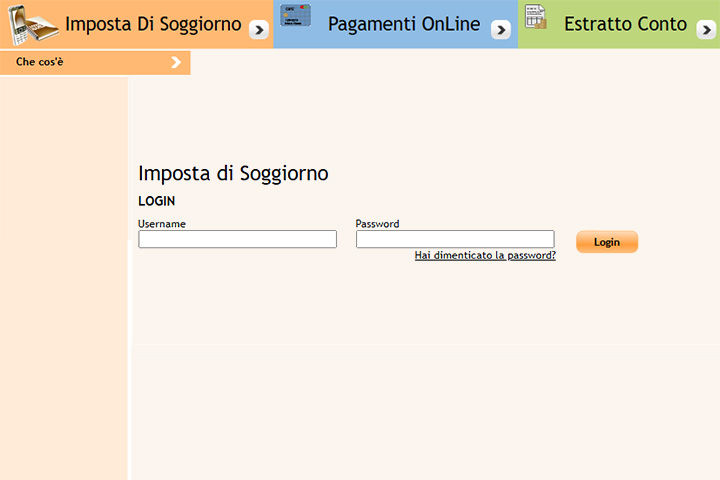720x480 pixels.
Task: Open the 'Hai dimenticato la password?' link
Action: (x=485, y=256)
